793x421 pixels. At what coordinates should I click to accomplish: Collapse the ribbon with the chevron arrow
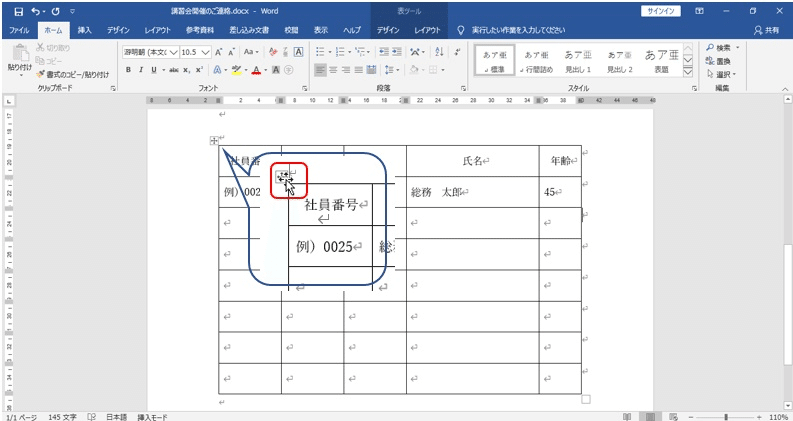784,89
